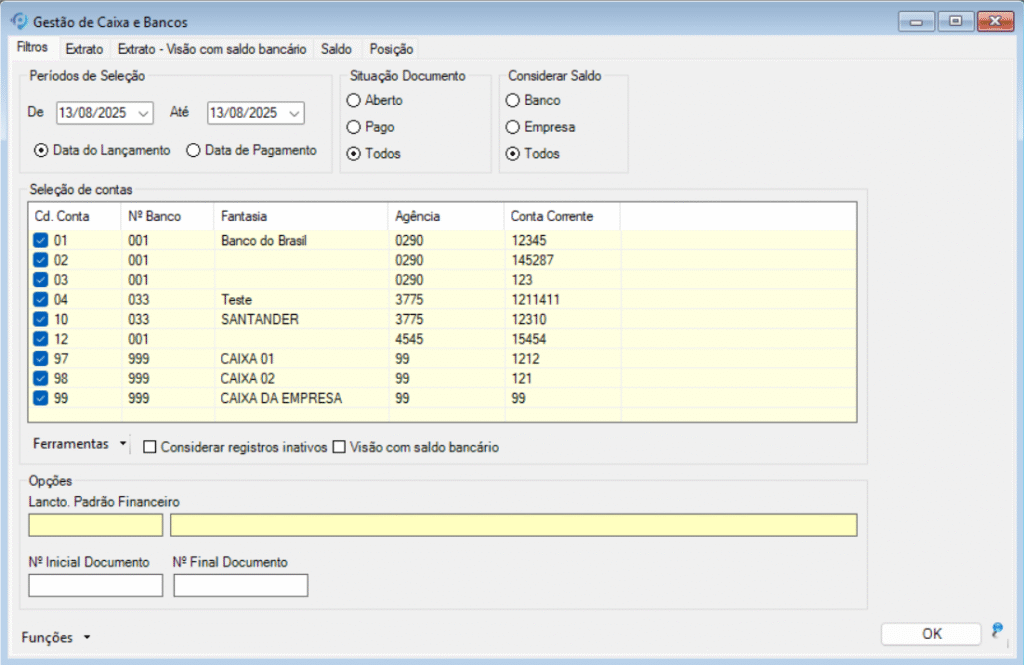Uncheck the SANTANDER account row checkbox
Screen dimensions: 1024x665
pyautogui.click(x=40, y=319)
